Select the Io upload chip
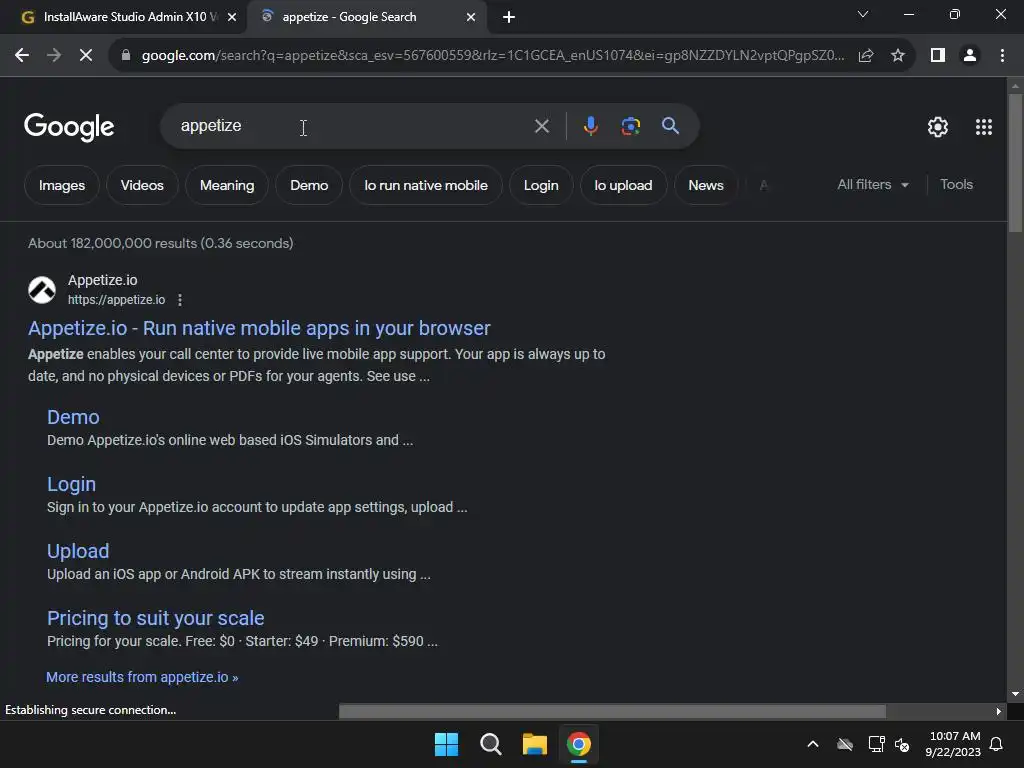Viewport: 1024px width, 768px height. [x=623, y=185]
